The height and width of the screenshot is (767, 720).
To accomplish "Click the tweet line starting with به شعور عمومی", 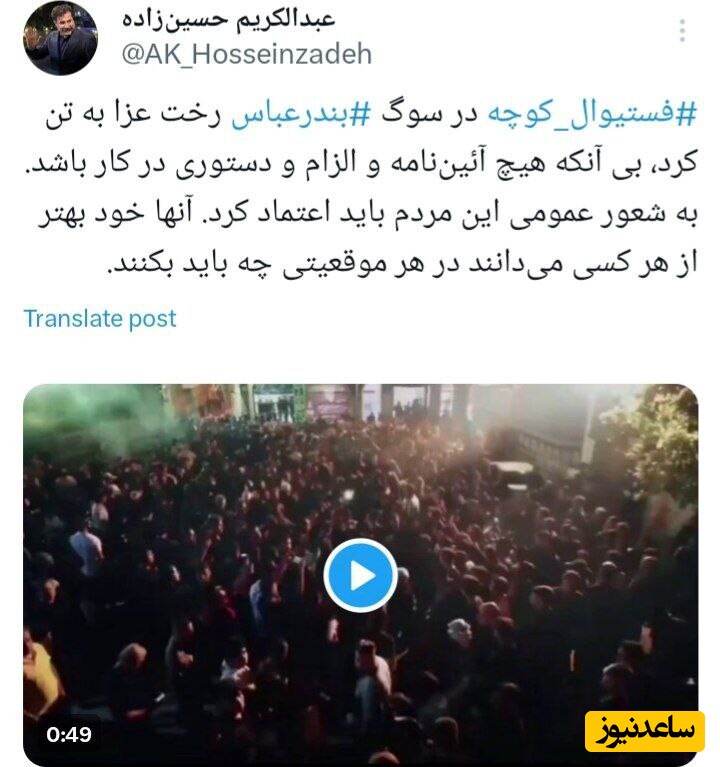I will click(x=367, y=214).
